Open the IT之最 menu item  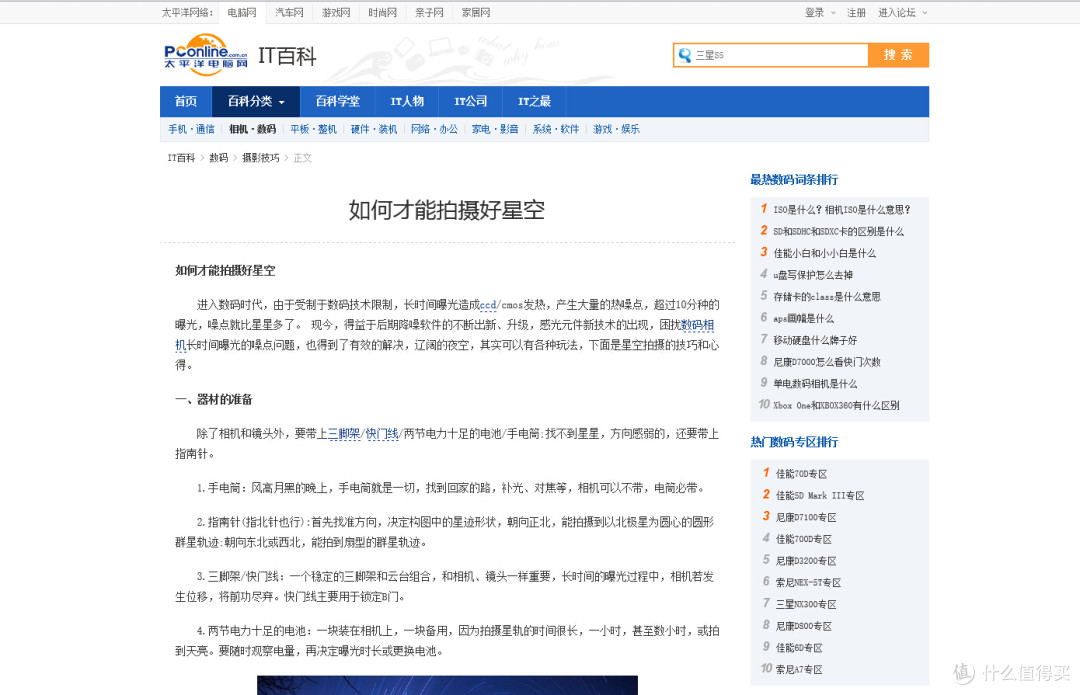tap(534, 101)
